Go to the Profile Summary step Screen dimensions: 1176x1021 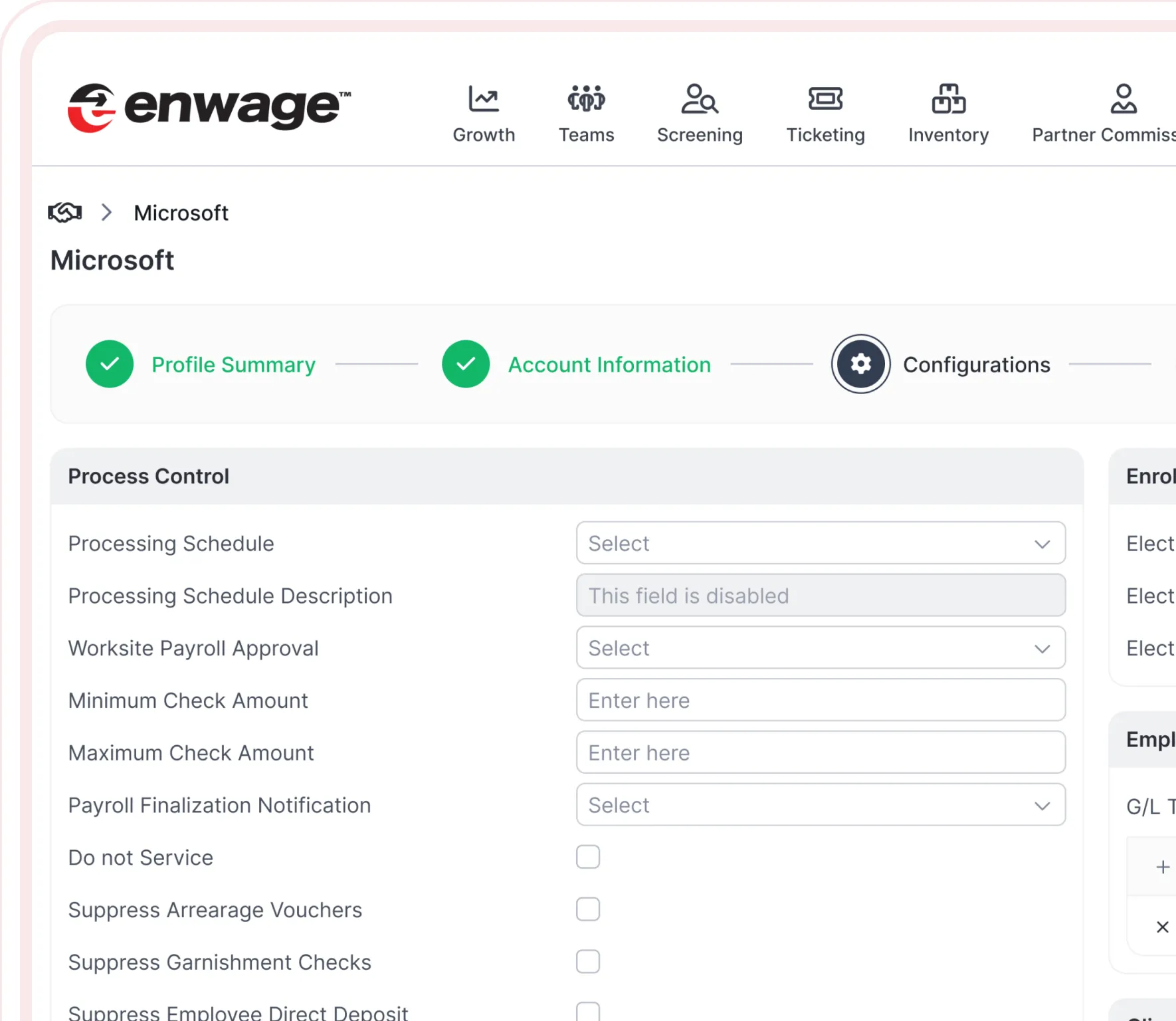[233, 365]
